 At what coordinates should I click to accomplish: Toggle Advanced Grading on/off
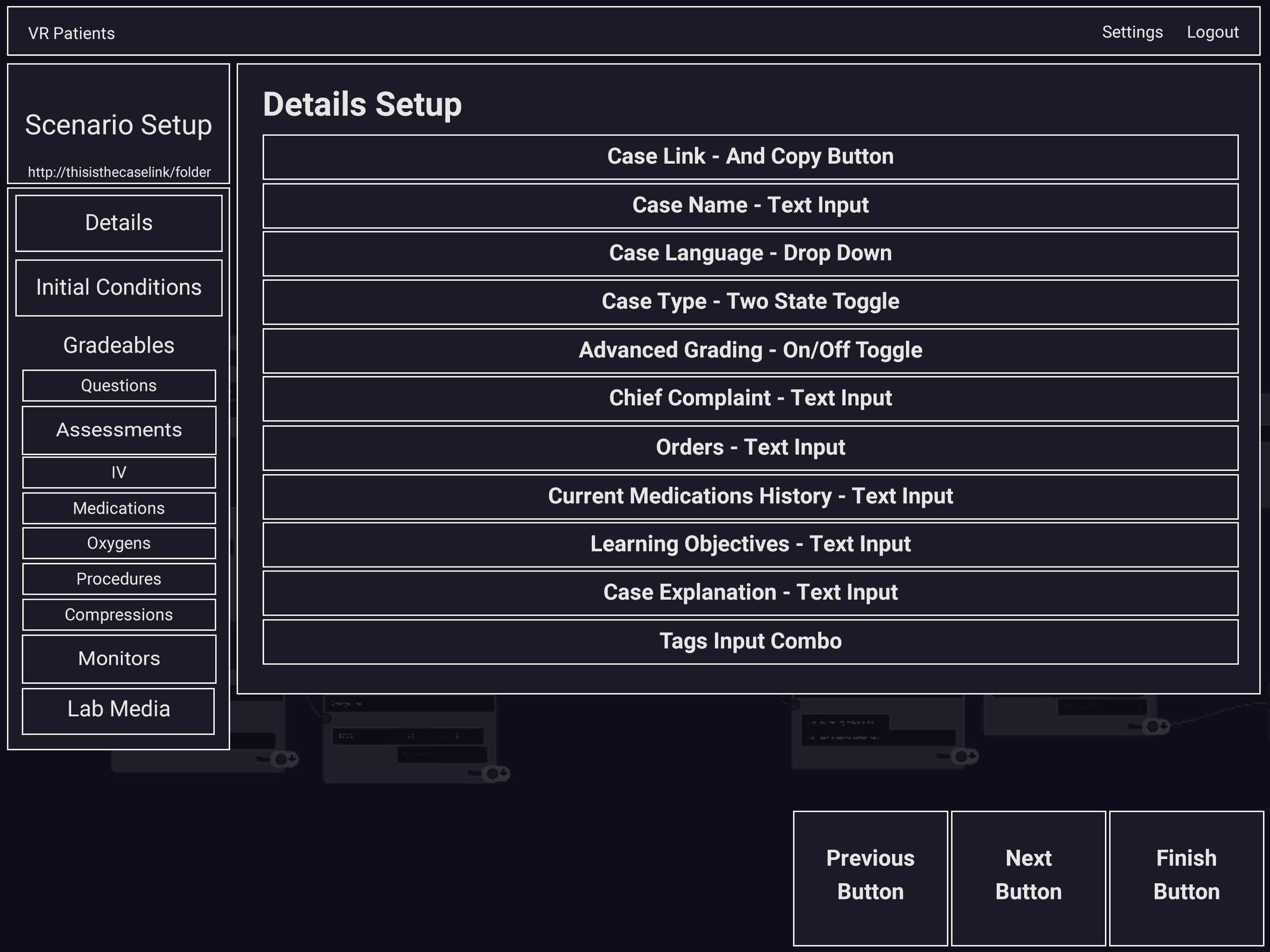(x=750, y=350)
